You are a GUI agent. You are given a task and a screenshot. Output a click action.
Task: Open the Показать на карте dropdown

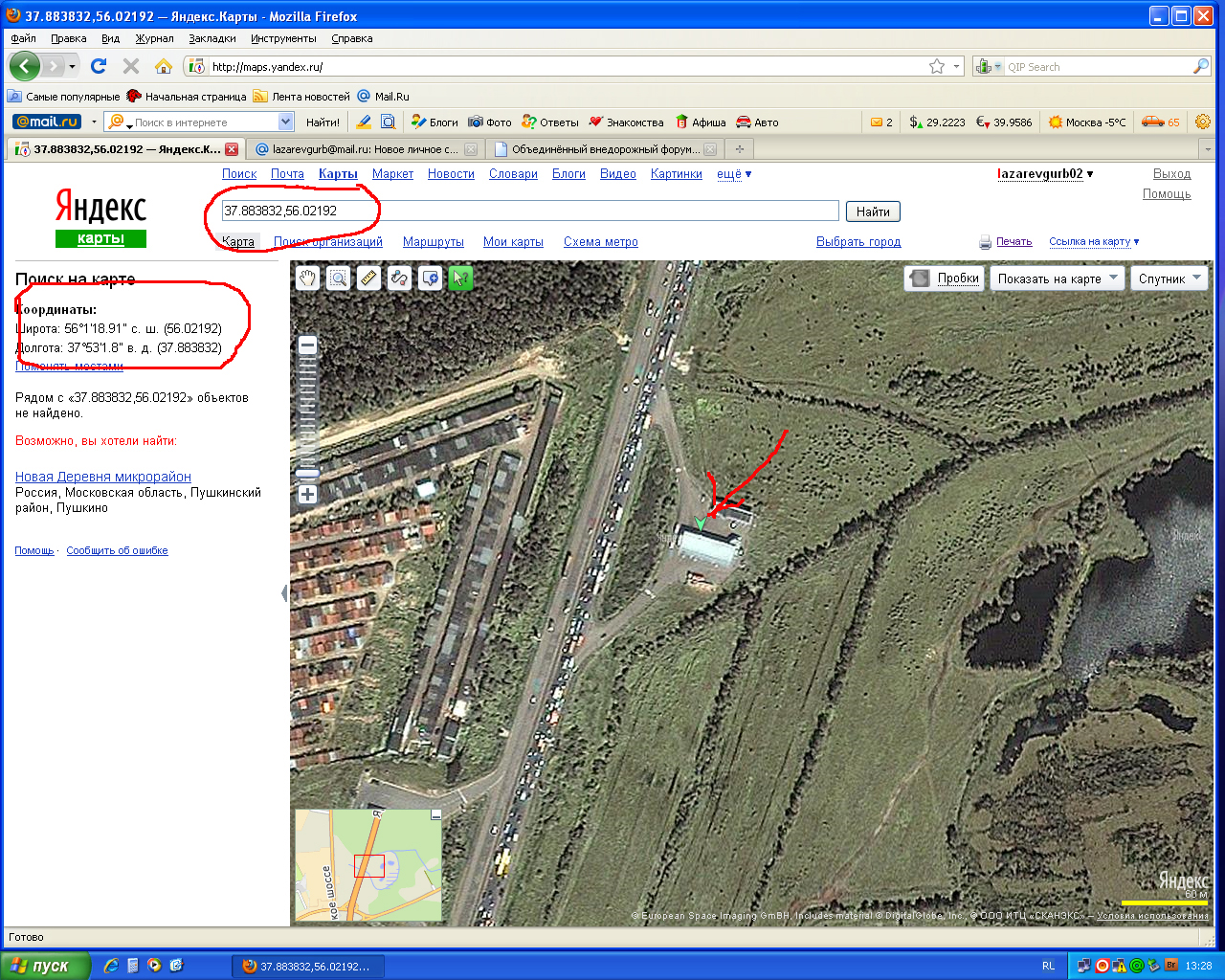click(1058, 278)
